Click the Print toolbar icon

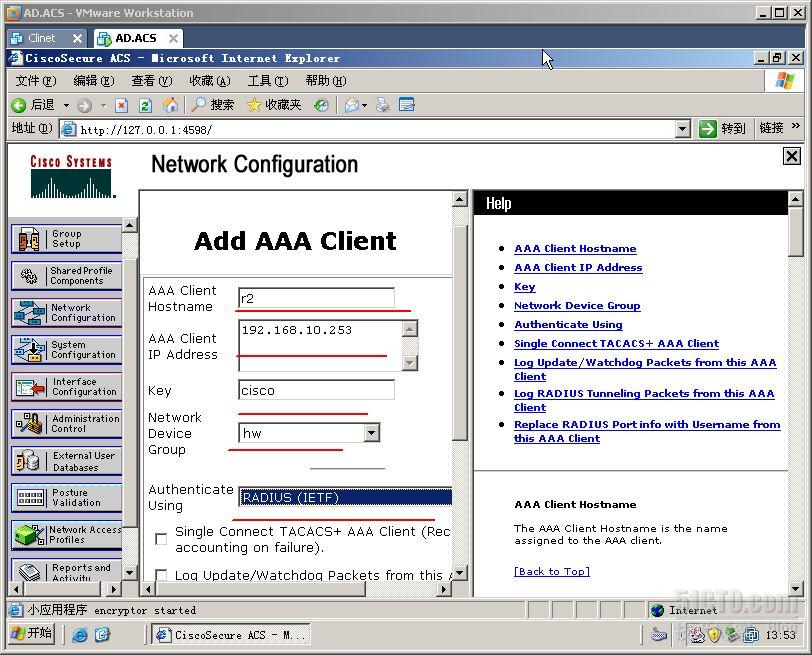click(x=383, y=105)
